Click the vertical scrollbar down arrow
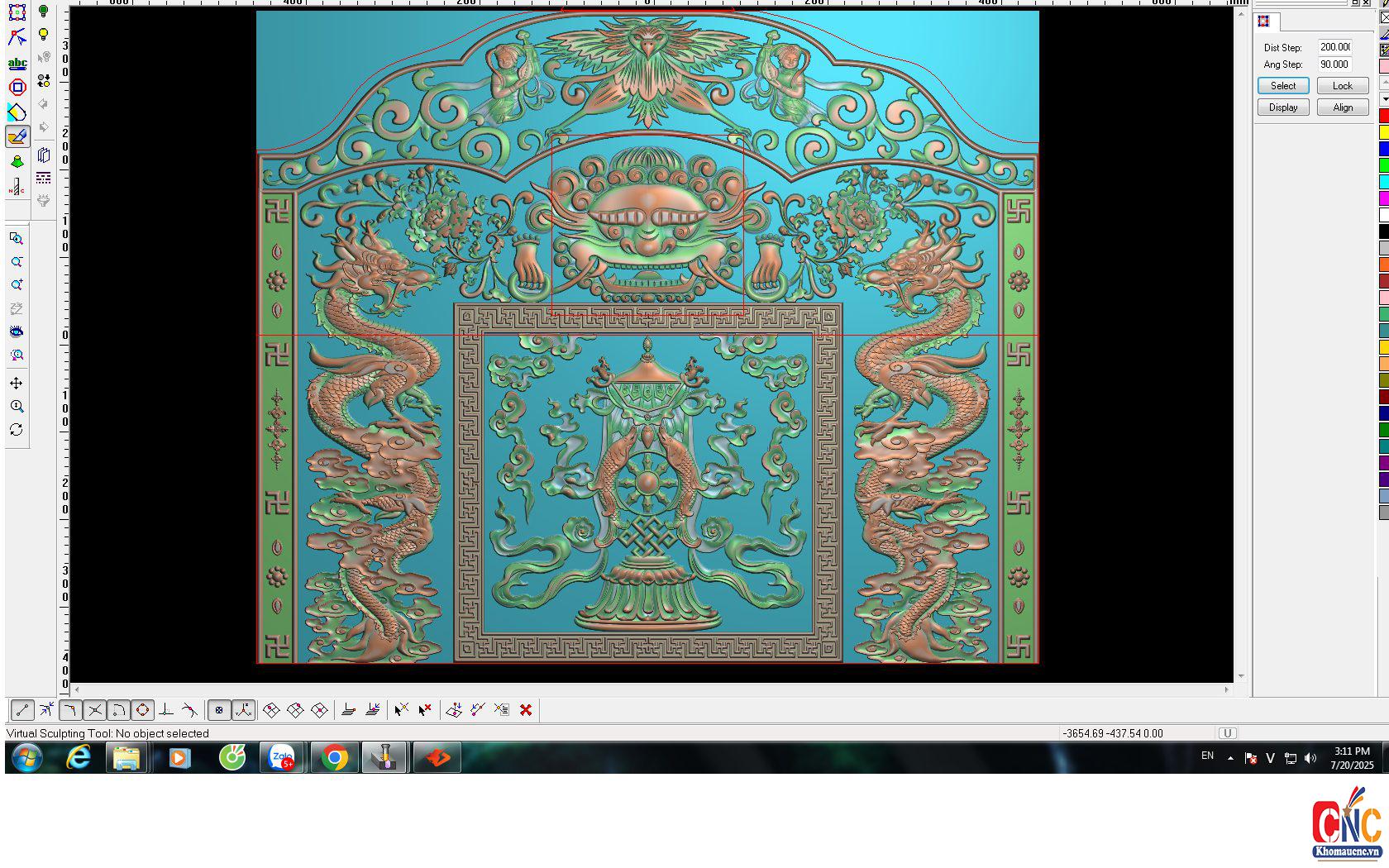Image resolution: width=1389 pixels, height=868 pixels. tap(1241, 676)
